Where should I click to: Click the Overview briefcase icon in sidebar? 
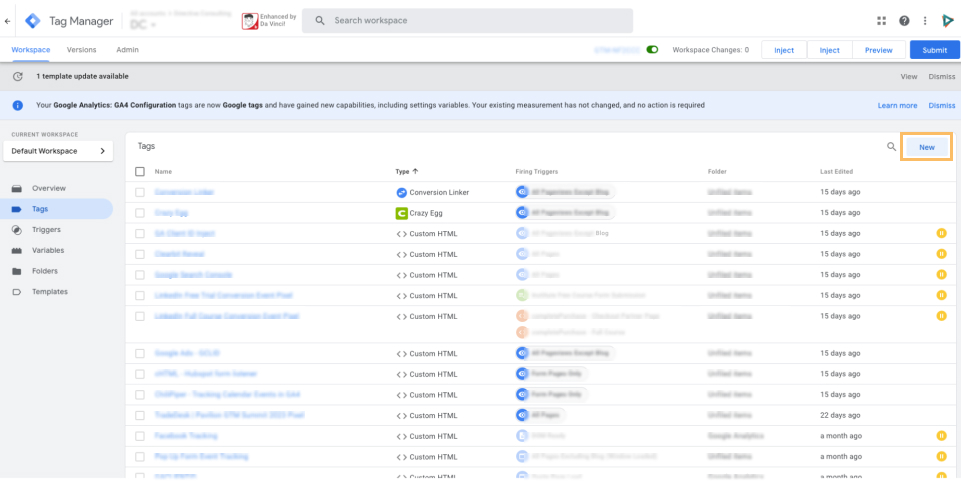pyautogui.click(x=17, y=188)
